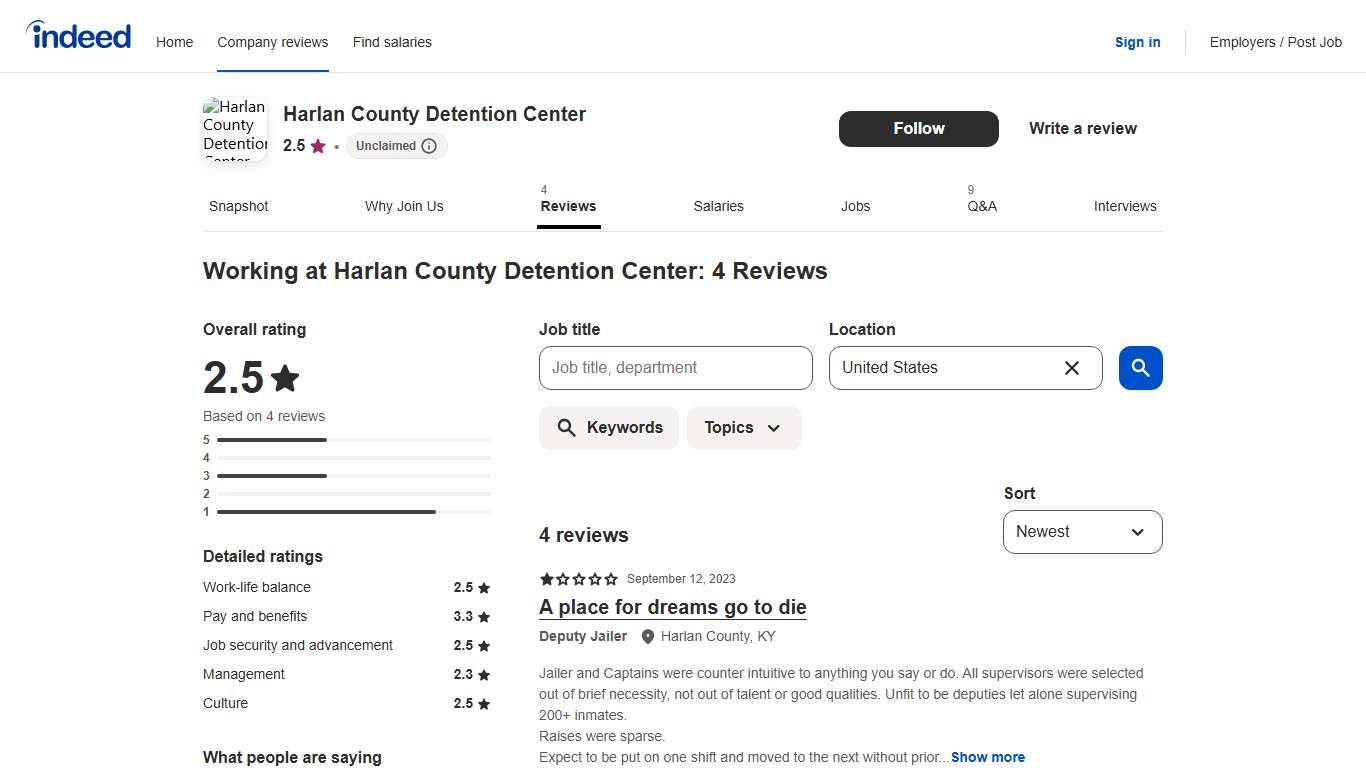Click the star rating on the September review
Viewport: 1366px width, 768px height.
click(578, 579)
